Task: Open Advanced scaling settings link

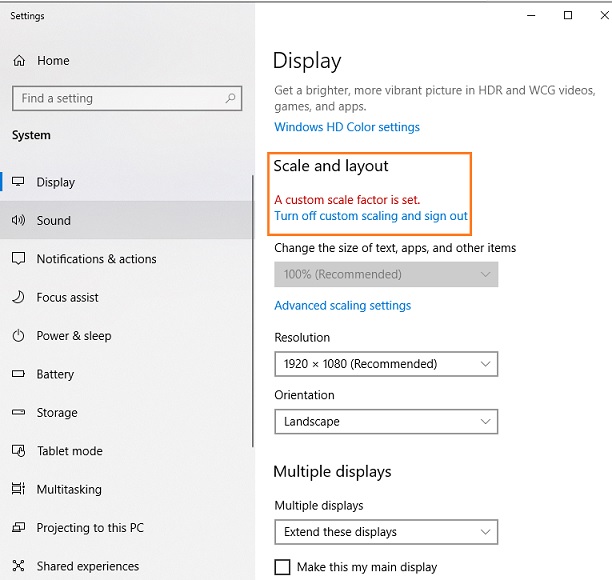Action: click(x=342, y=306)
